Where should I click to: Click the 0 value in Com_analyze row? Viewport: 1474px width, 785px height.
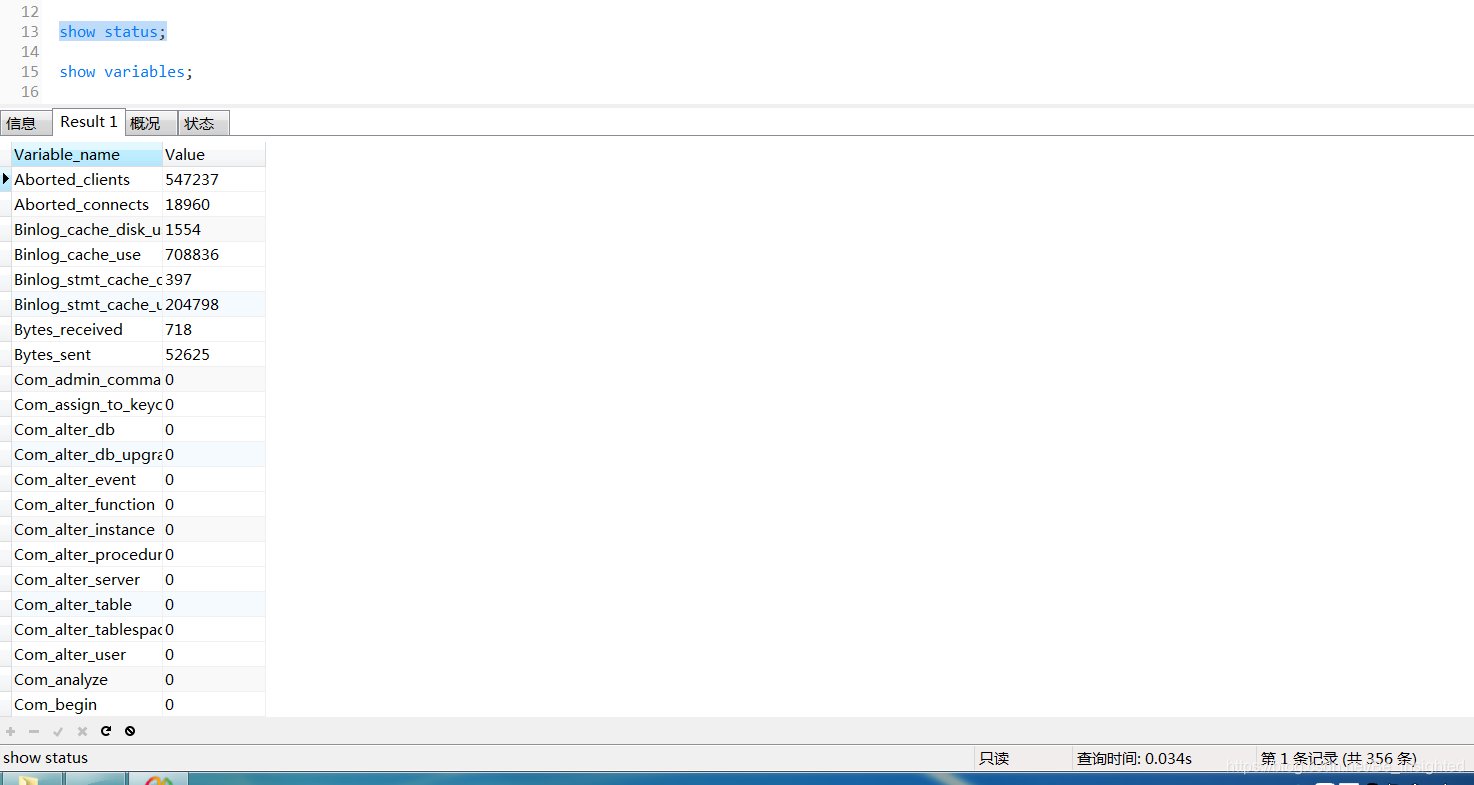click(x=214, y=679)
